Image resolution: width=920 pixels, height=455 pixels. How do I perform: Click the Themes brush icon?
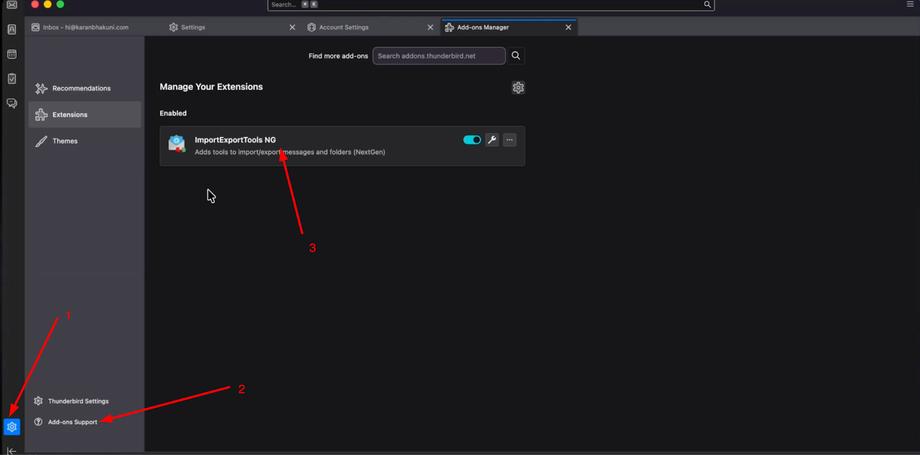[x=41, y=141]
